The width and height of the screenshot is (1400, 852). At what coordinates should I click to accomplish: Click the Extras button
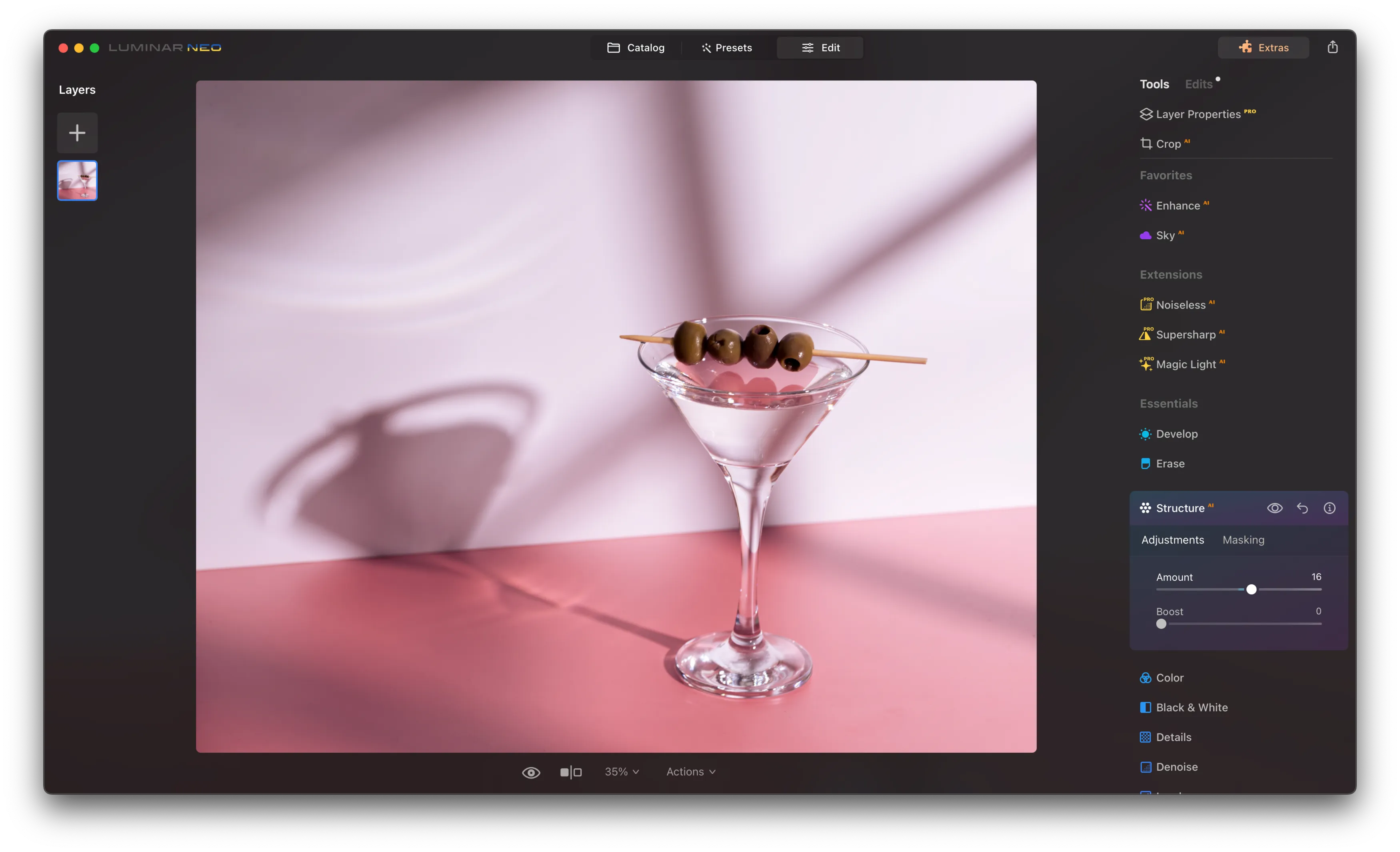(x=1263, y=48)
